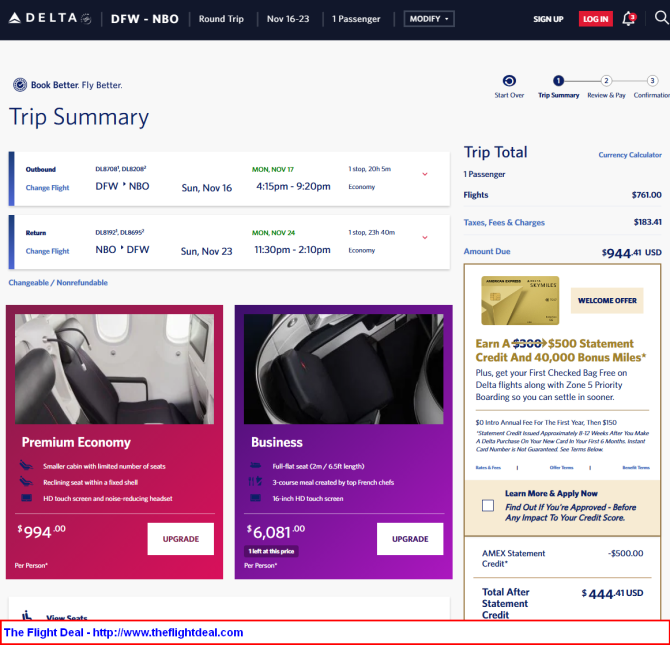670x645 pixels.
Task: Open Changeable / Nonrefundable link
Action: coord(58,283)
